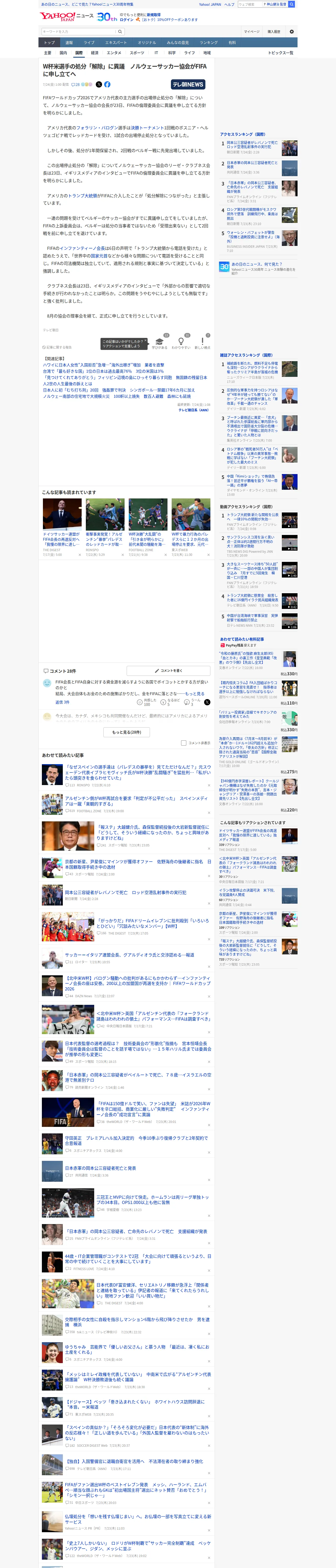Open the マイページ link
Image resolution: width=336 pixels, height=1568 pixels.
(x=252, y=32)
